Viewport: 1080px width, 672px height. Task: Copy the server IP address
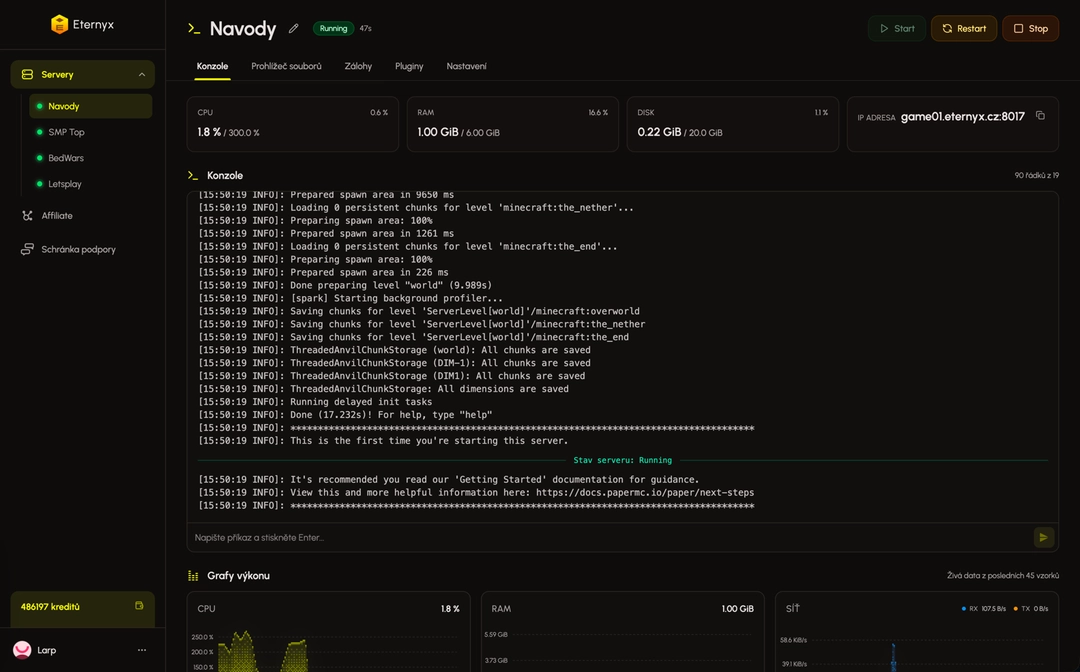1040,116
